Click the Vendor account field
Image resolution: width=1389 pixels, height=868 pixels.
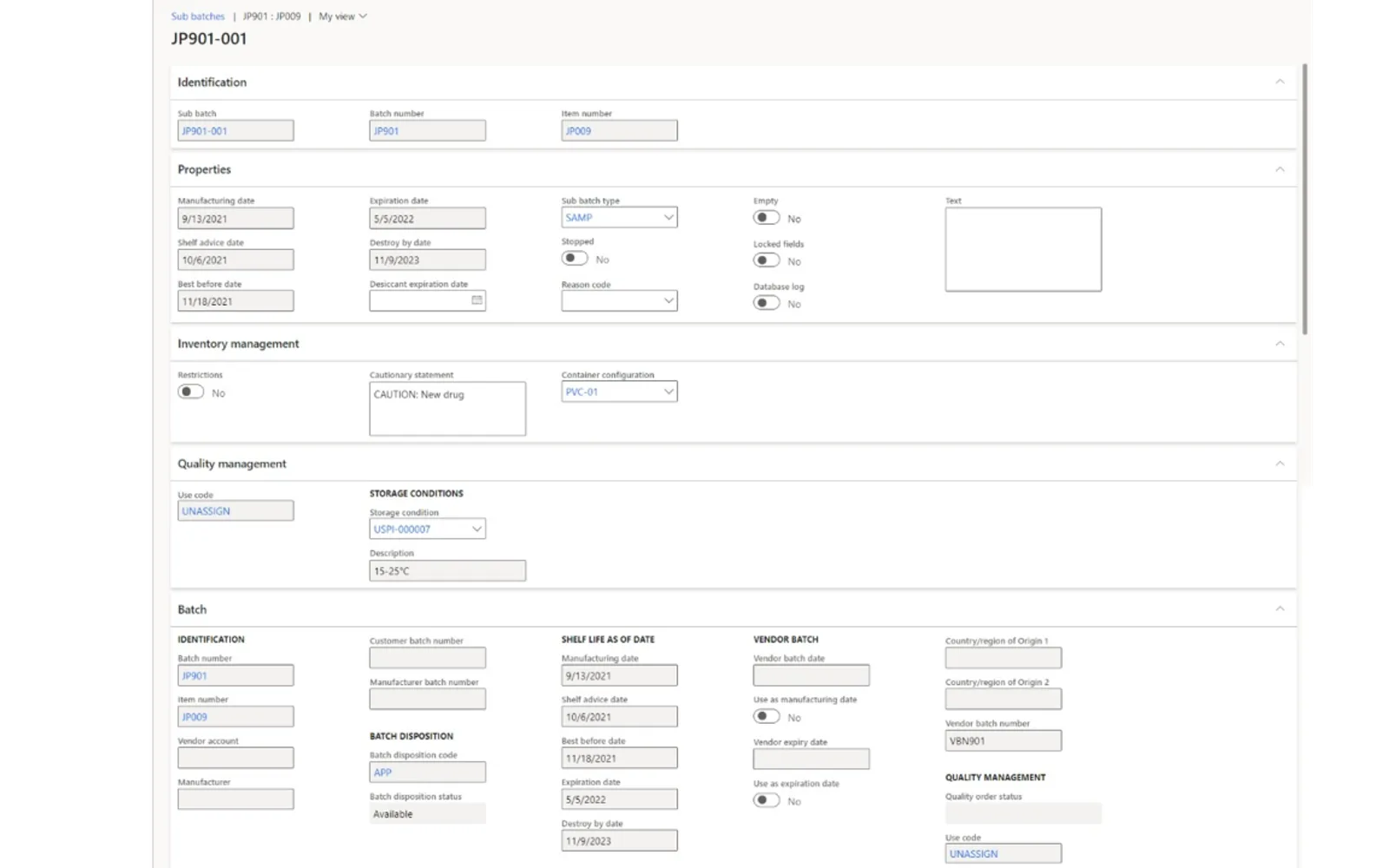[235, 758]
